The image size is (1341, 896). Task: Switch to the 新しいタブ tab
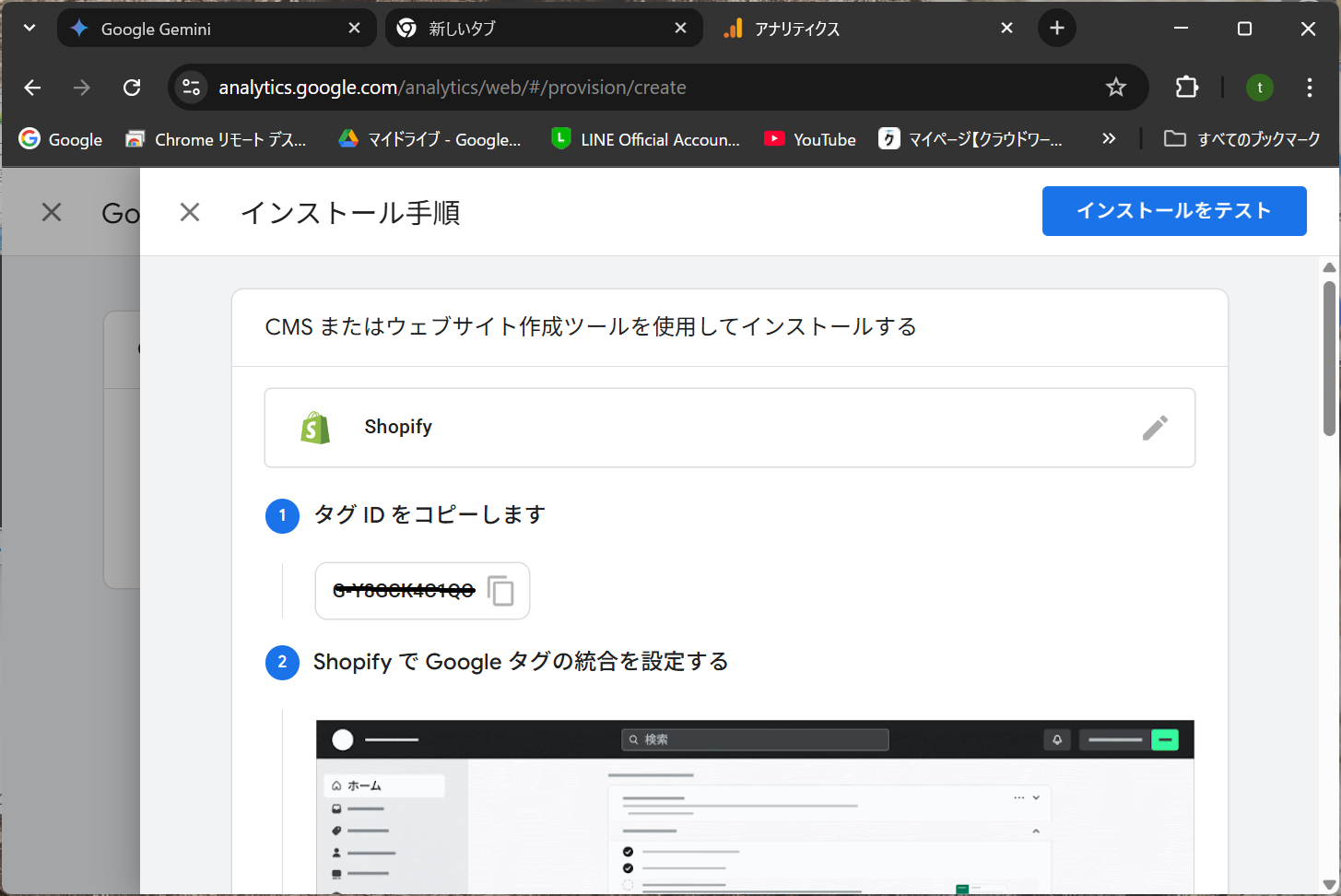544,29
